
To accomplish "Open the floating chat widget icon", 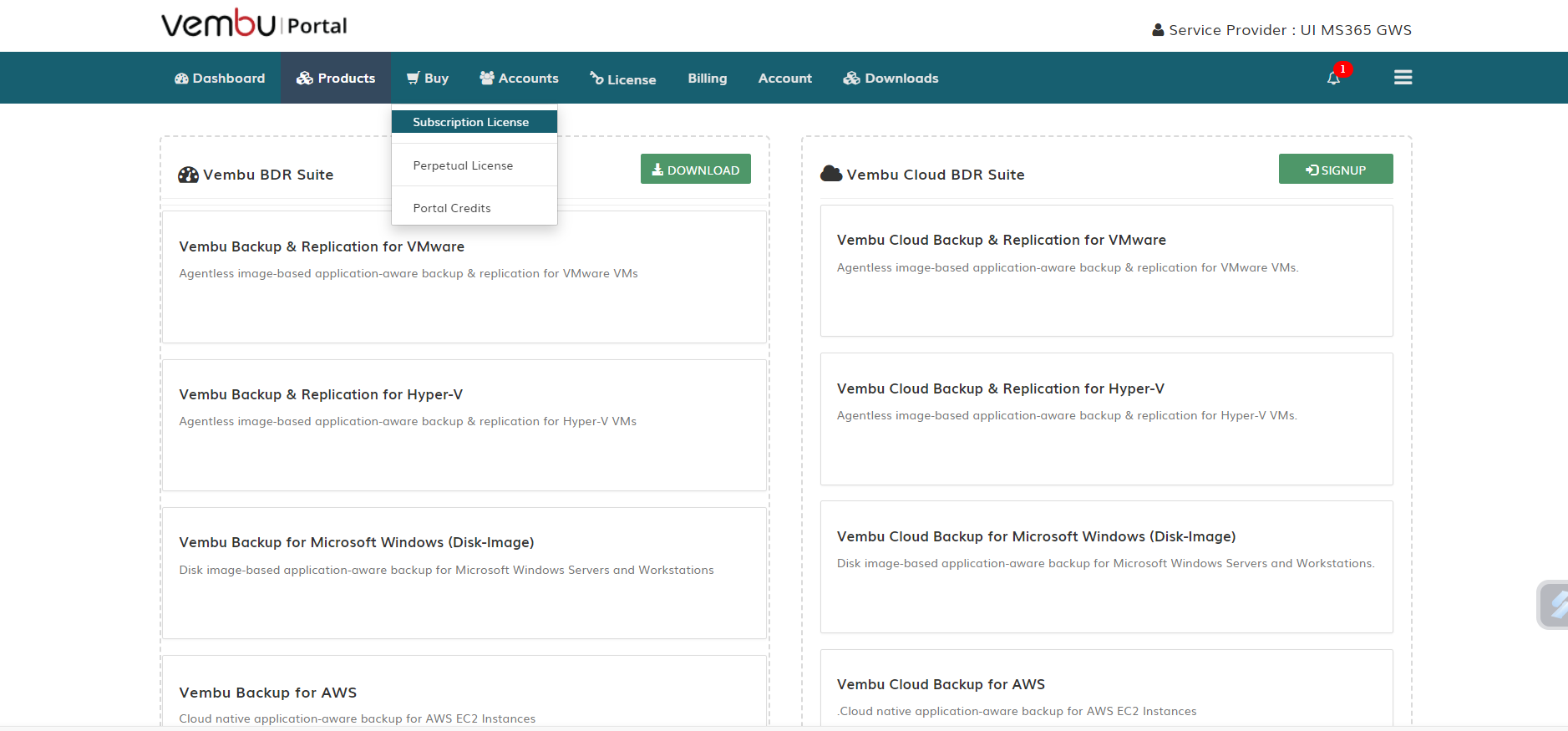I will click(1554, 604).
